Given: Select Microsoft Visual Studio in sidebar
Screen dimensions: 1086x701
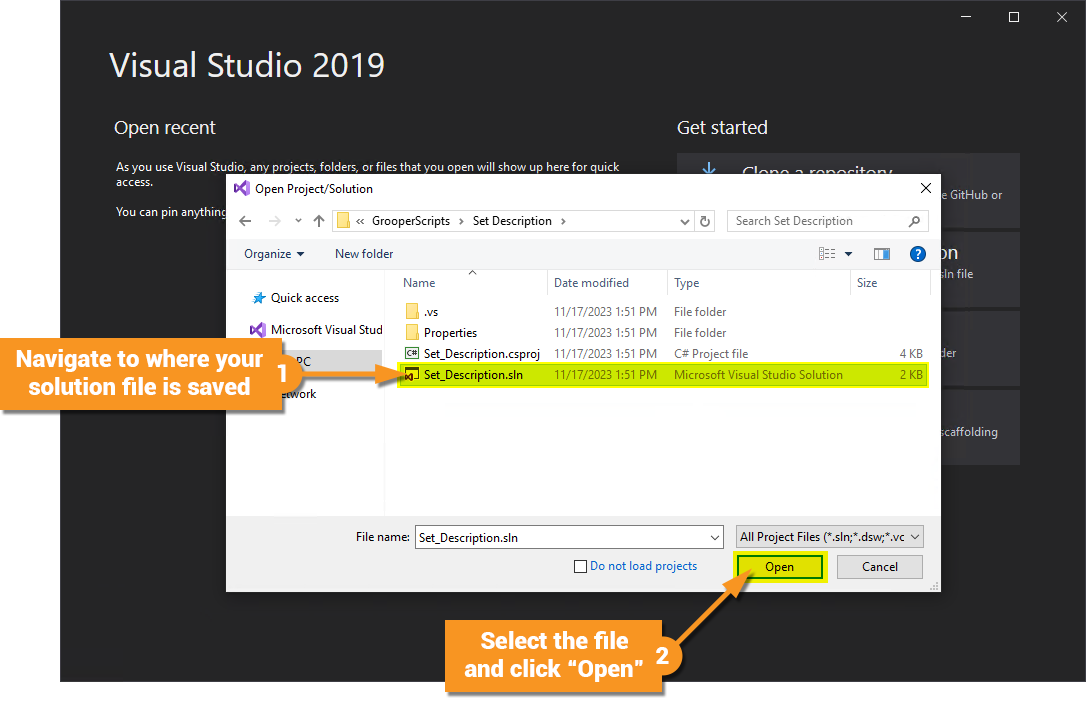Looking at the screenshot, I should (317, 330).
